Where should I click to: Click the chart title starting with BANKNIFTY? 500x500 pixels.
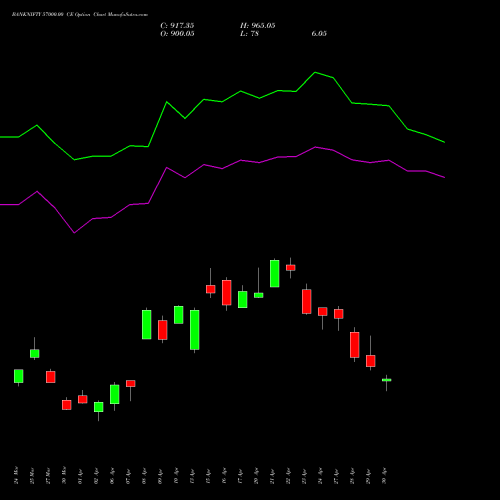click(x=80, y=15)
